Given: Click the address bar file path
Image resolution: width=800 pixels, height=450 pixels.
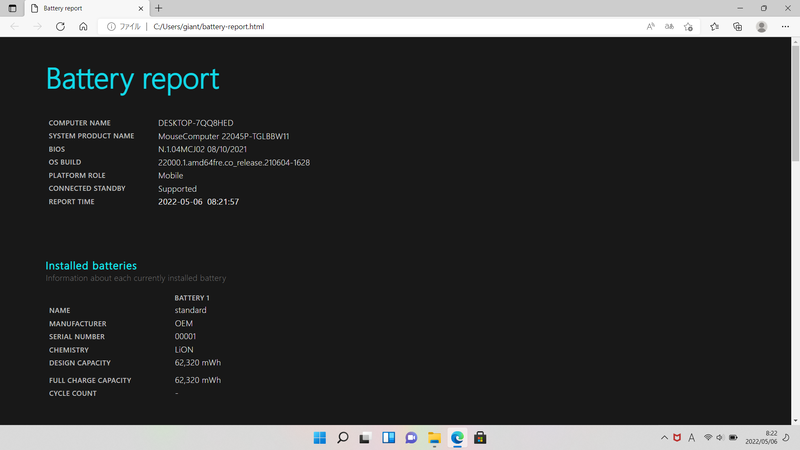Looking at the screenshot, I should coord(209,27).
